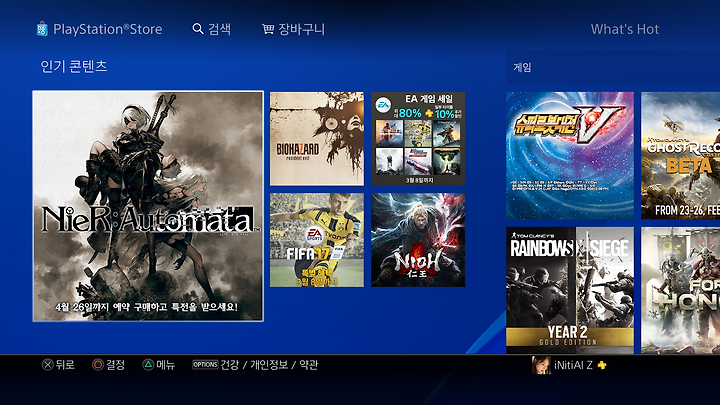
Task: Click the 인기 콘텐츠 heading
Action: (74, 66)
